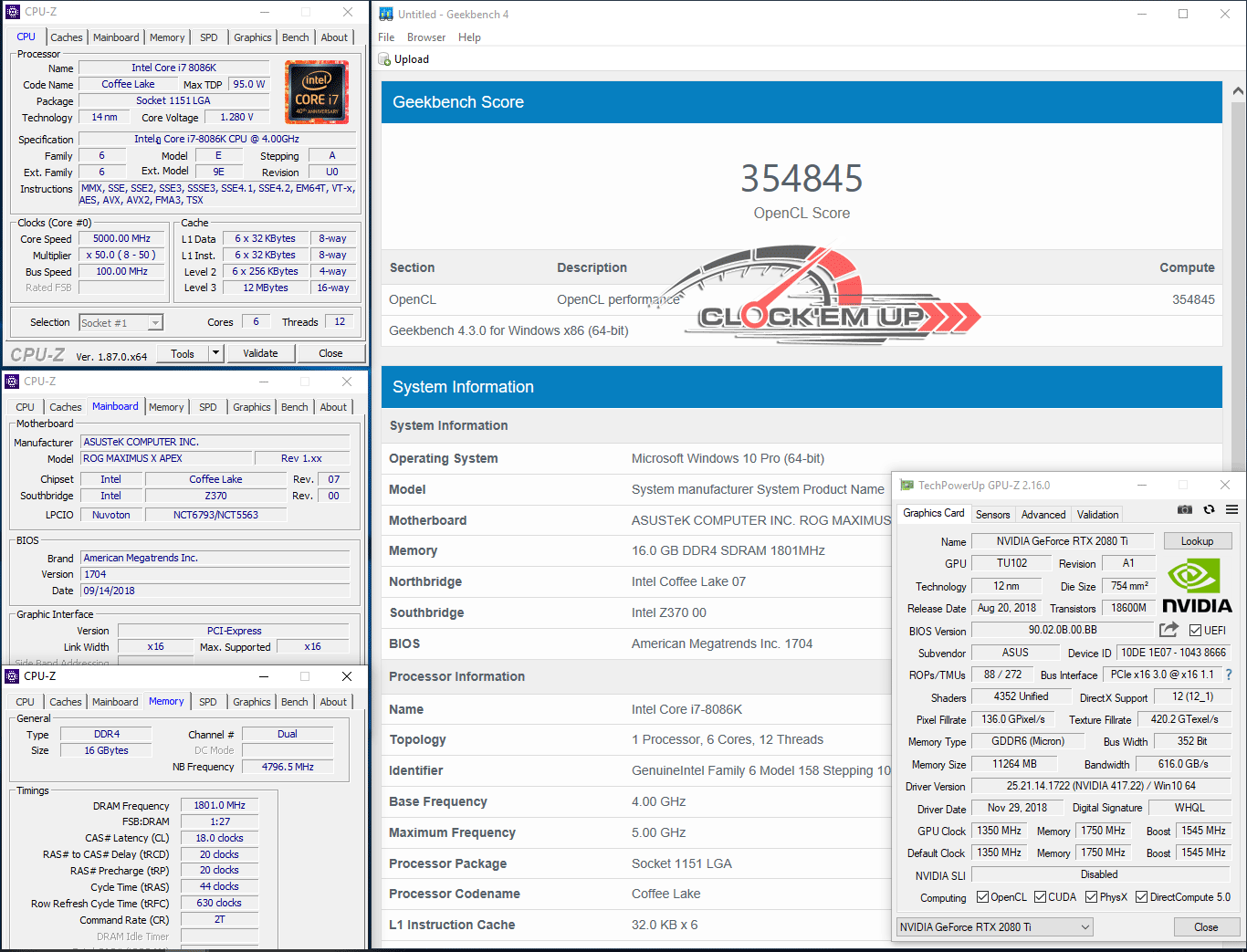The width and height of the screenshot is (1247, 952).
Task: Refresh GPU-Z data using the refresh icon
Action: point(1209,510)
